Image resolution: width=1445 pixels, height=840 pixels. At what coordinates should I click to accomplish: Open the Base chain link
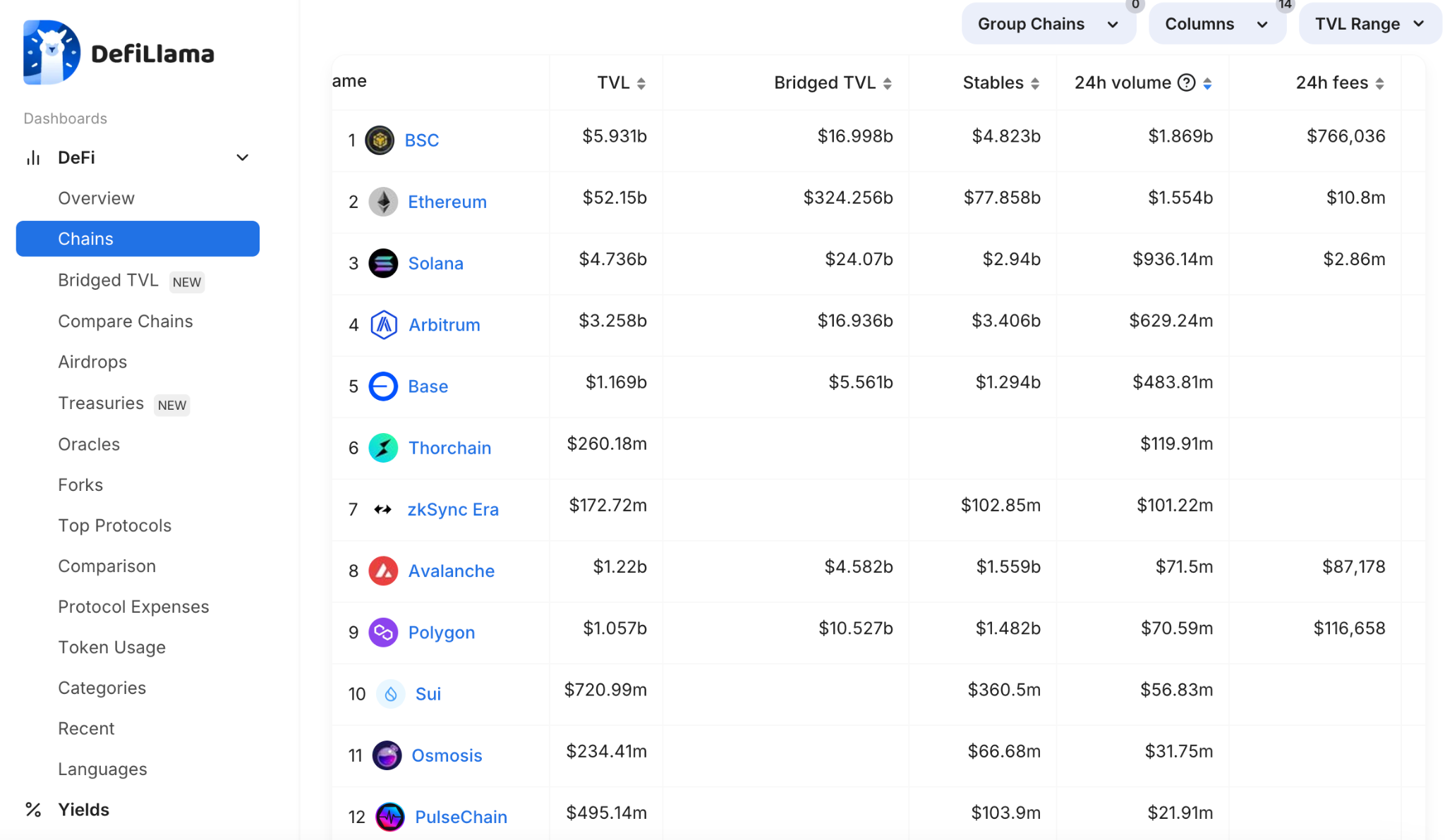[428, 386]
